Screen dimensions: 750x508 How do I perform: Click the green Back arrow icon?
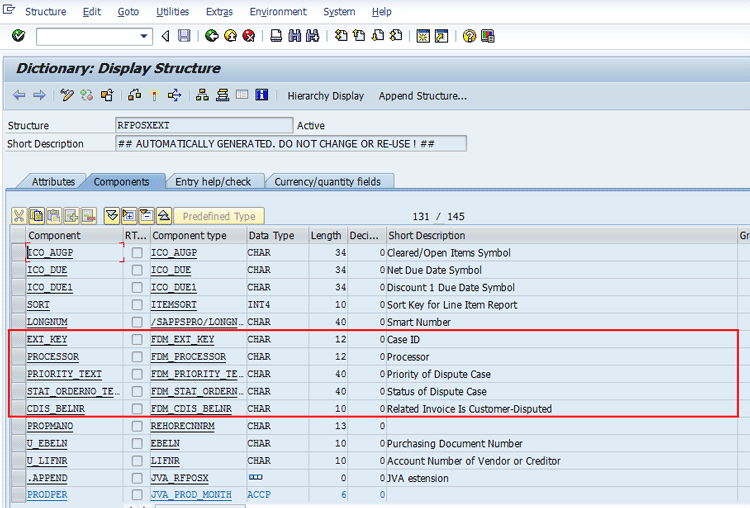pyautogui.click(x=211, y=36)
